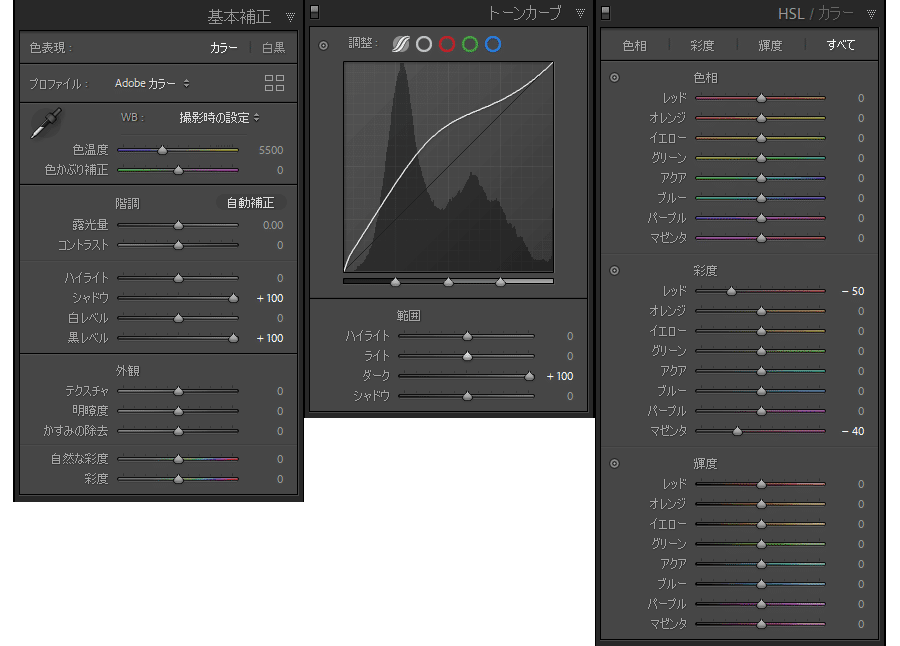Switch to the 輝度 tab
900x646 pixels.
(x=770, y=45)
